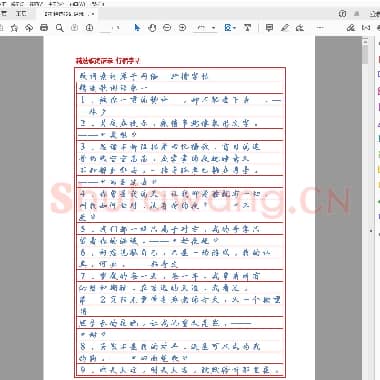Close the open document tab
This screenshot has height=380, width=380.
pos(92,14)
